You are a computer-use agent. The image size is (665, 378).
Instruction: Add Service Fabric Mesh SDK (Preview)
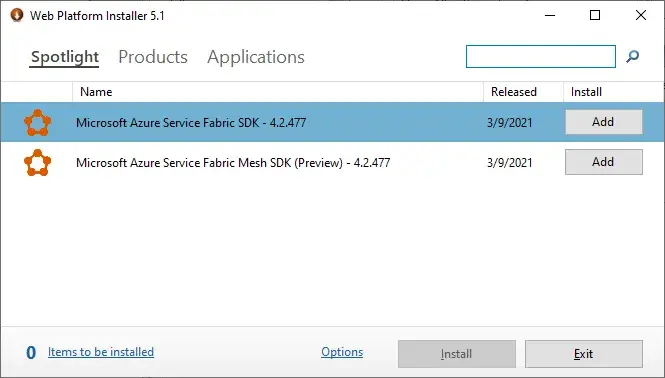[x=604, y=162]
